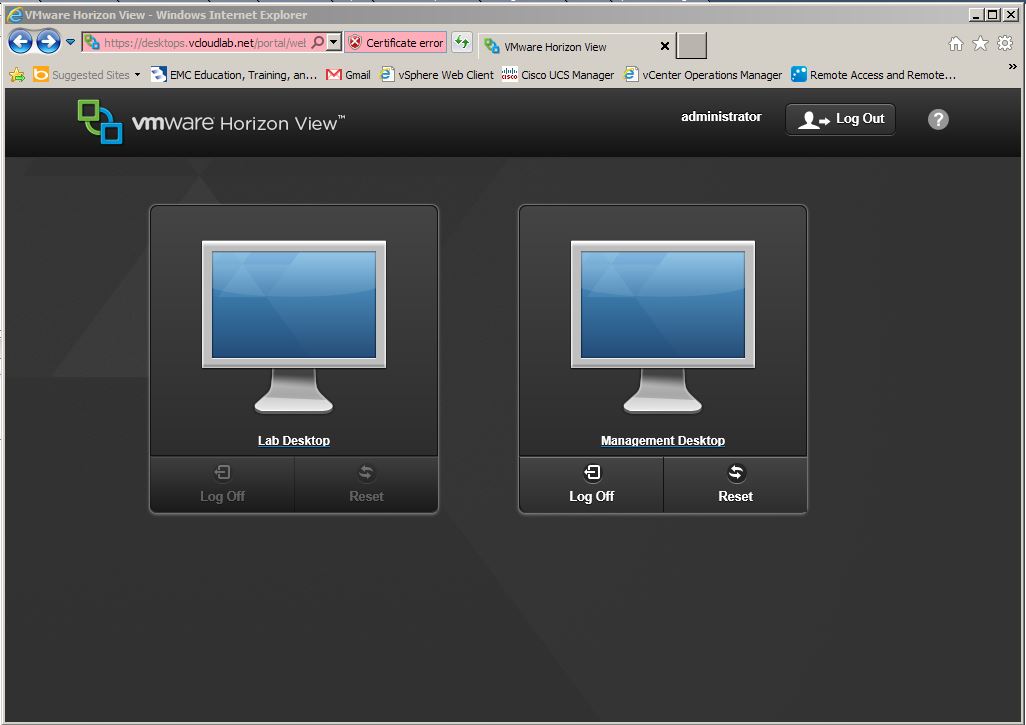Expand the address bar autocomplete dropdown
1026x725 pixels.
[x=334, y=43]
